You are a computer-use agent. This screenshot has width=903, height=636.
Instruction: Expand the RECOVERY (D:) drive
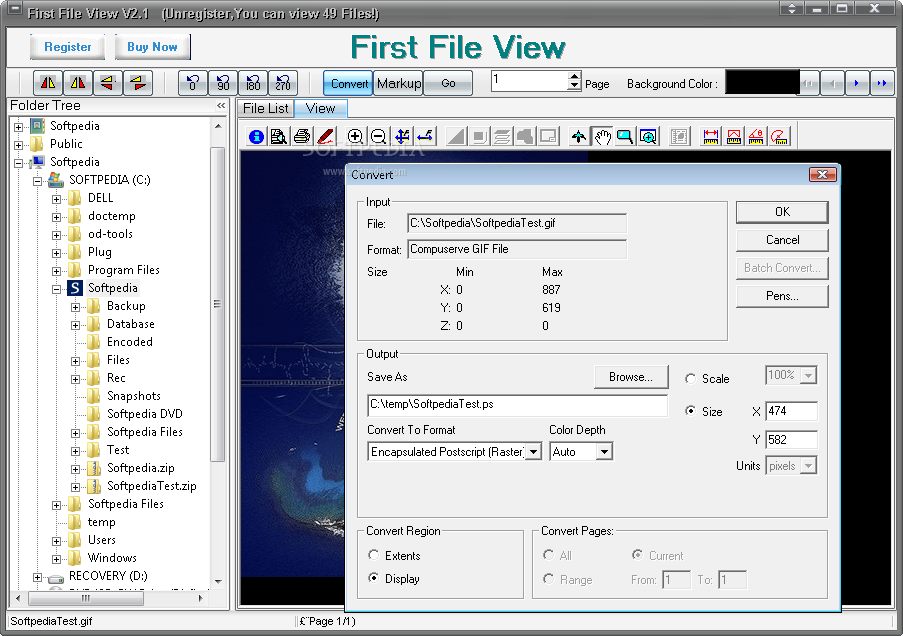(37, 577)
